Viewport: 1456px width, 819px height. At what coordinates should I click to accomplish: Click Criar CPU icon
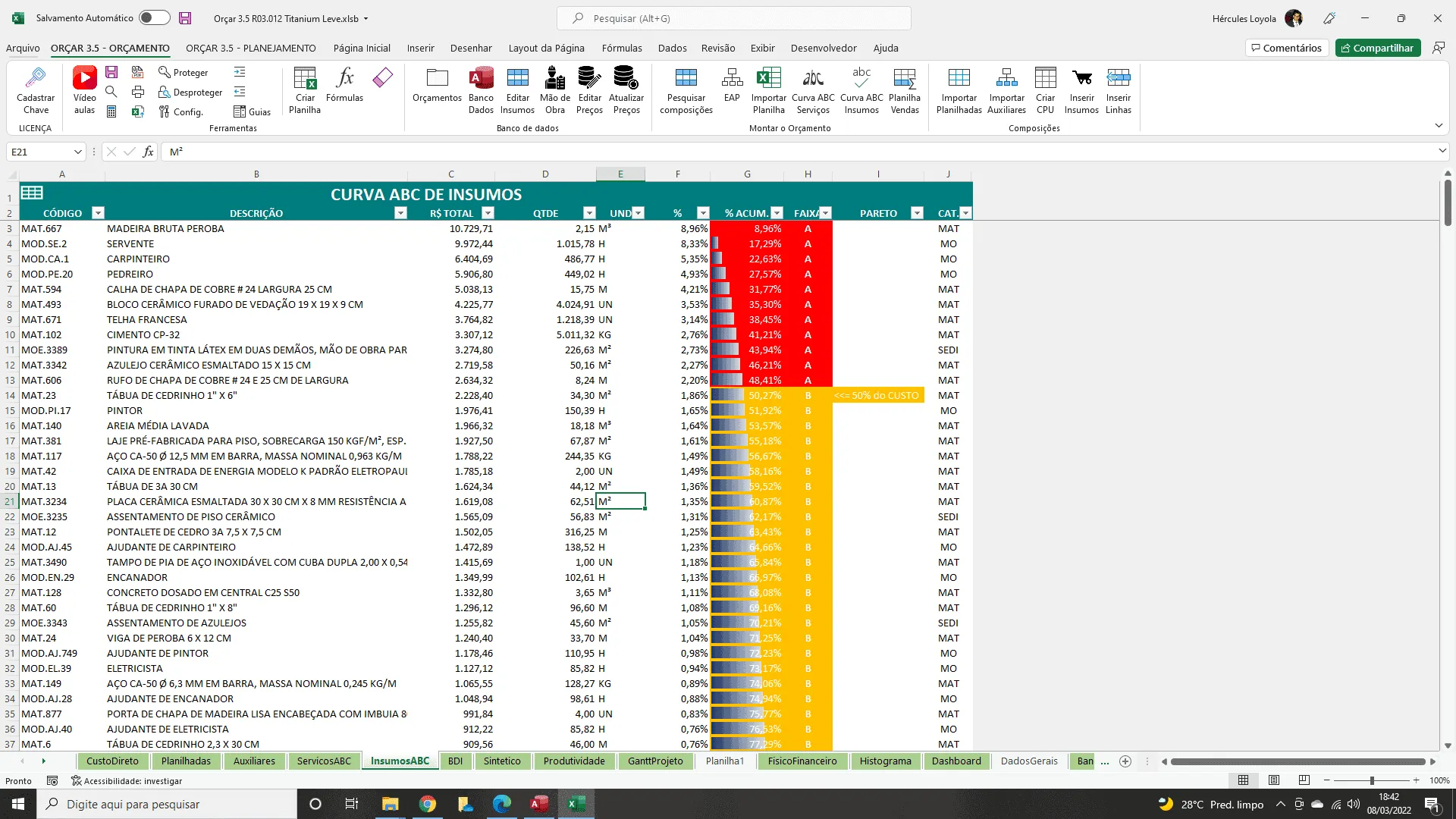pyautogui.click(x=1046, y=77)
